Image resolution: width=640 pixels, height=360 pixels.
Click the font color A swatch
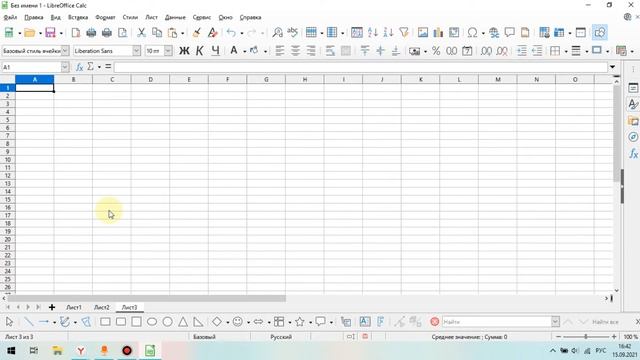pos(234,51)
